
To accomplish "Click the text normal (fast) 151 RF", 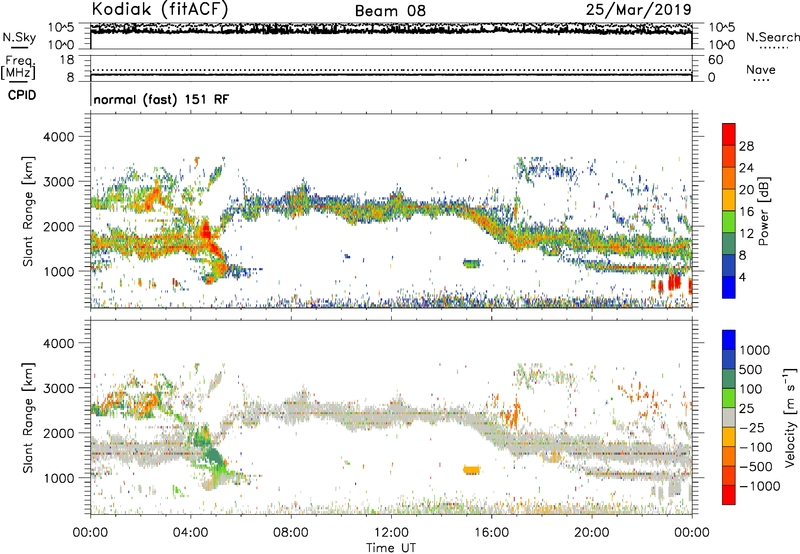I will point(161,99).
